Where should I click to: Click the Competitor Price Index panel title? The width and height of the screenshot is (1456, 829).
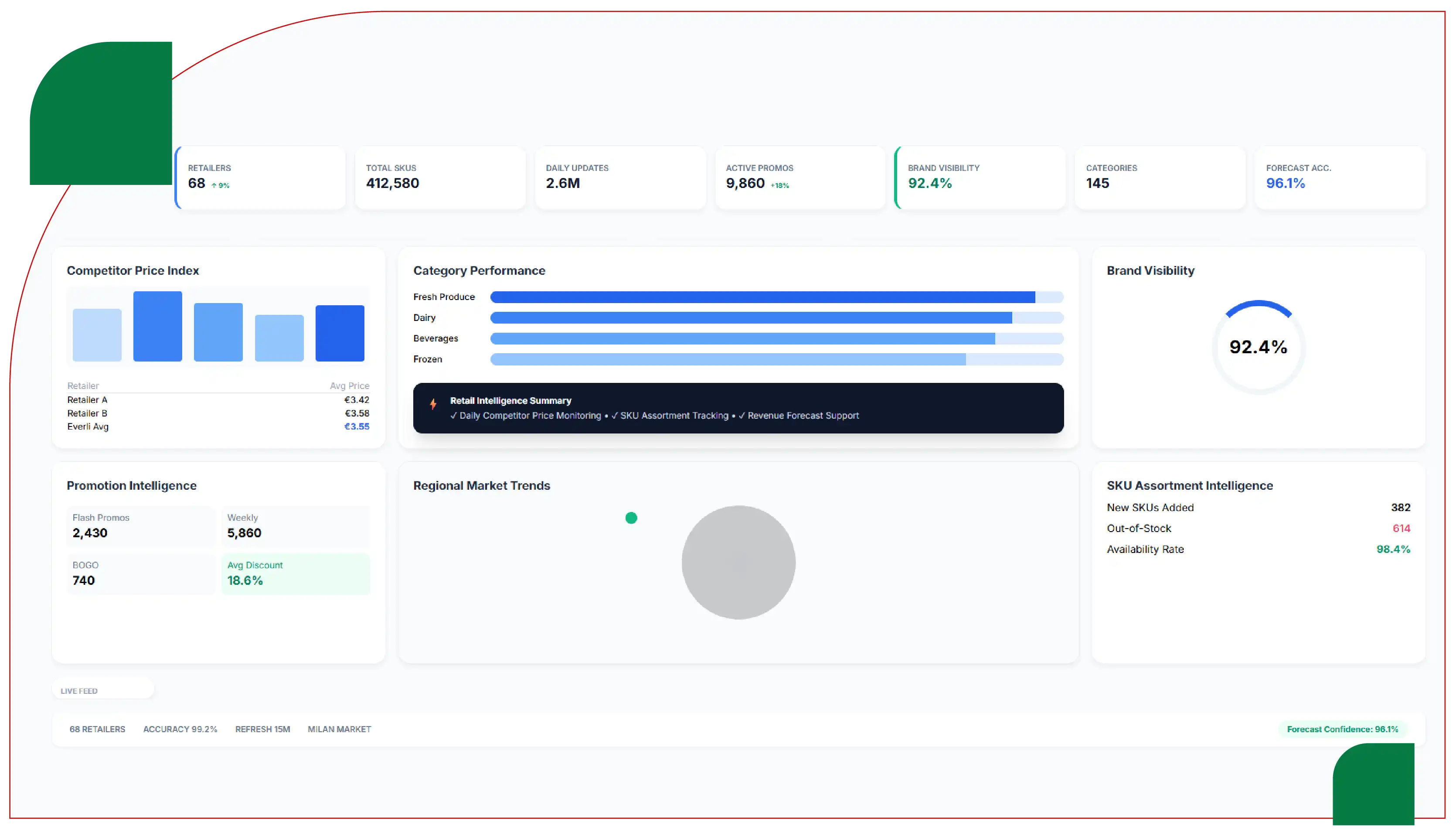tap(133, 270)
